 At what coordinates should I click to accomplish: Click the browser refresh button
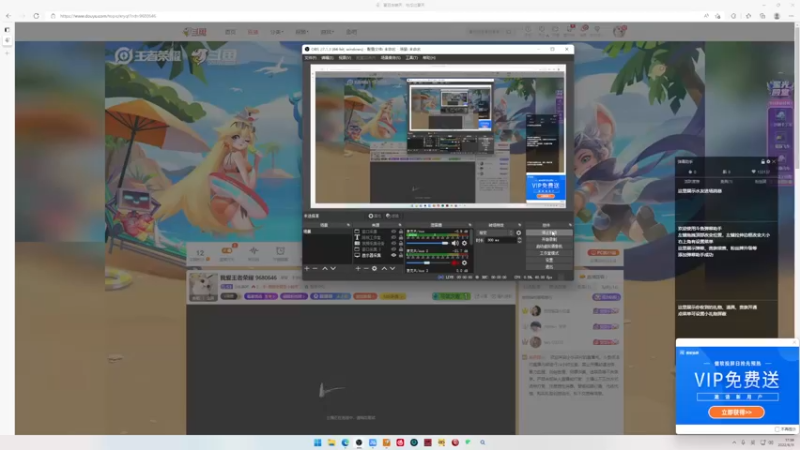pyautogui.click(x=36, y=16)
